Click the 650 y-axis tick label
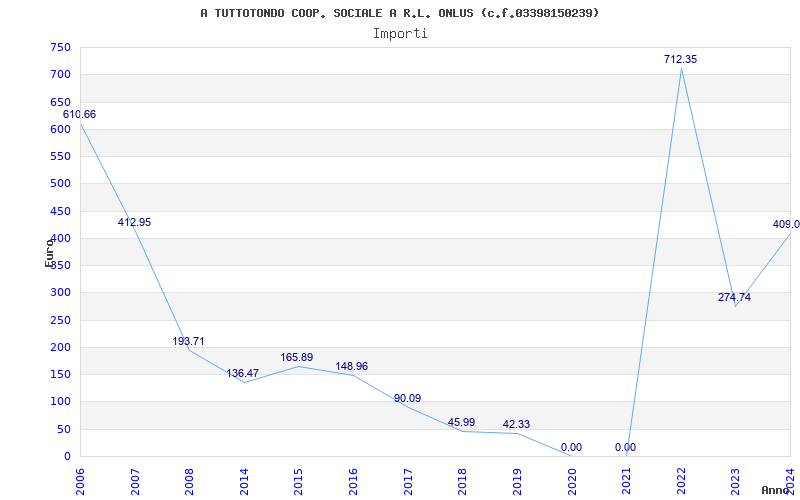This screenshot has height=500, width=800. click(x=60, y=102)
